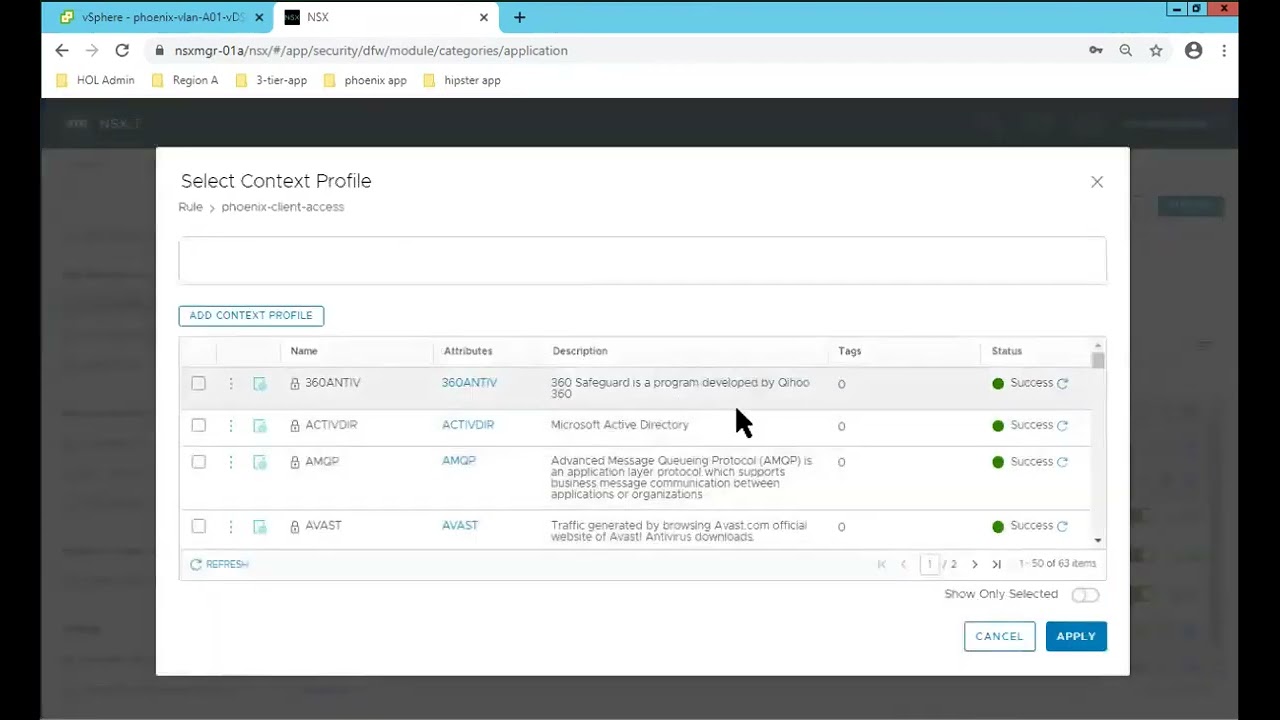Apply the selected context profile
This screenshot has width=1280, height=720.
[1076, 636]
